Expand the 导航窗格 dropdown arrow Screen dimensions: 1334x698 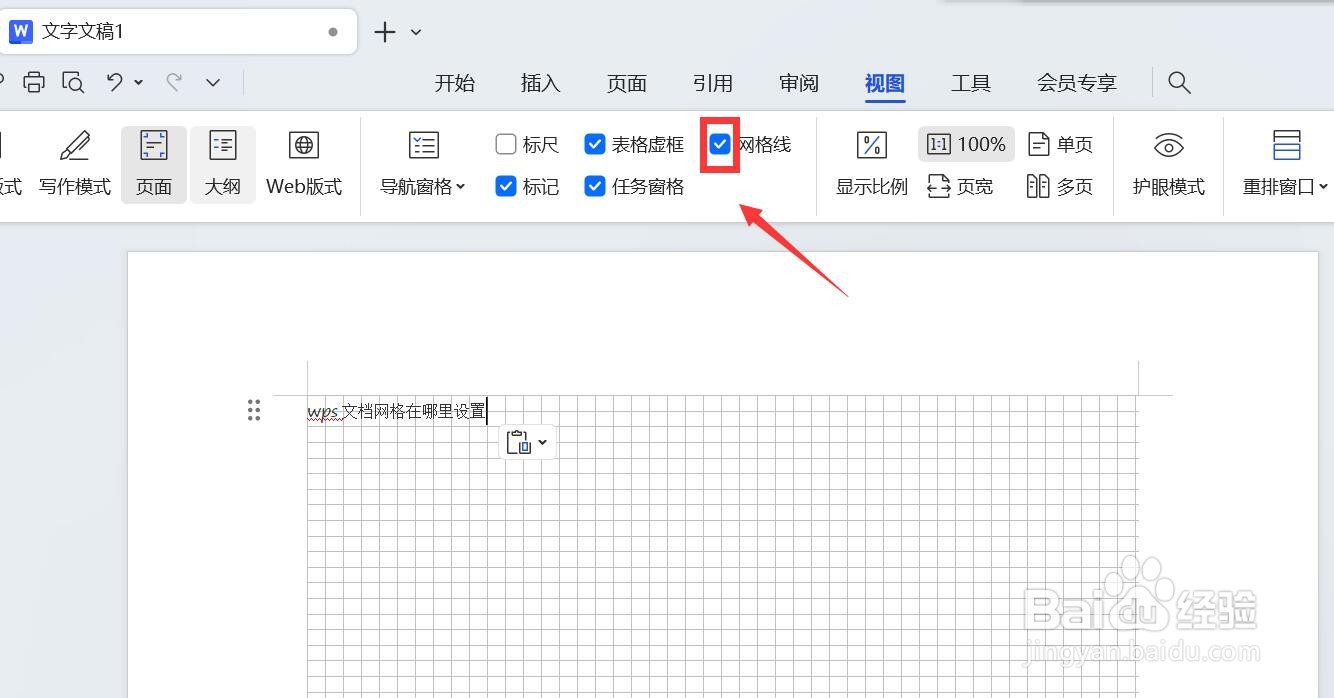(460, 187)
